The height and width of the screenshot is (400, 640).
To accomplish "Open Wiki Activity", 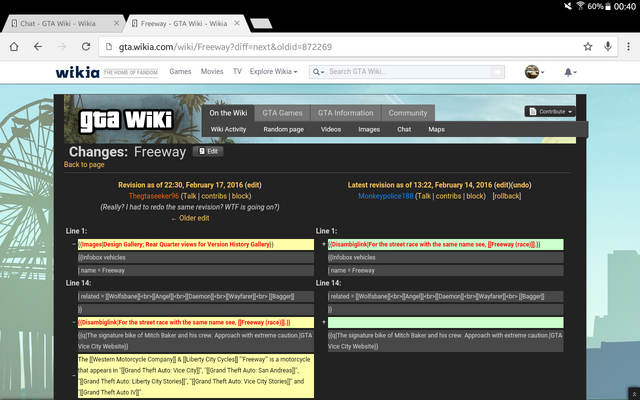I will pyautogui.click(x=228, y=129).
